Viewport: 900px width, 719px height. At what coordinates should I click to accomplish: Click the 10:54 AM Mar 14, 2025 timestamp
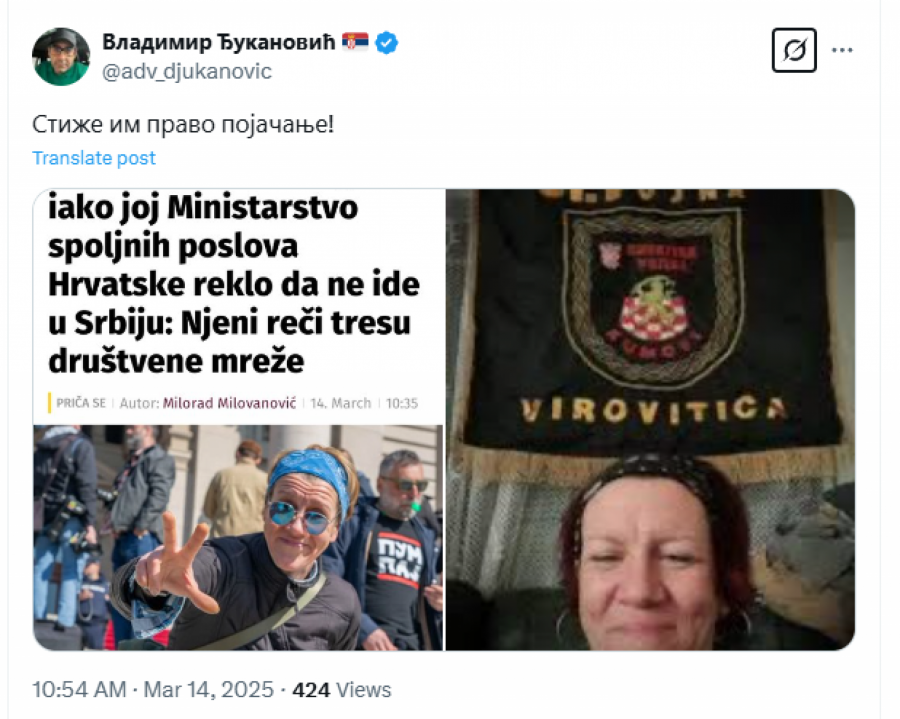pos(153,689)
